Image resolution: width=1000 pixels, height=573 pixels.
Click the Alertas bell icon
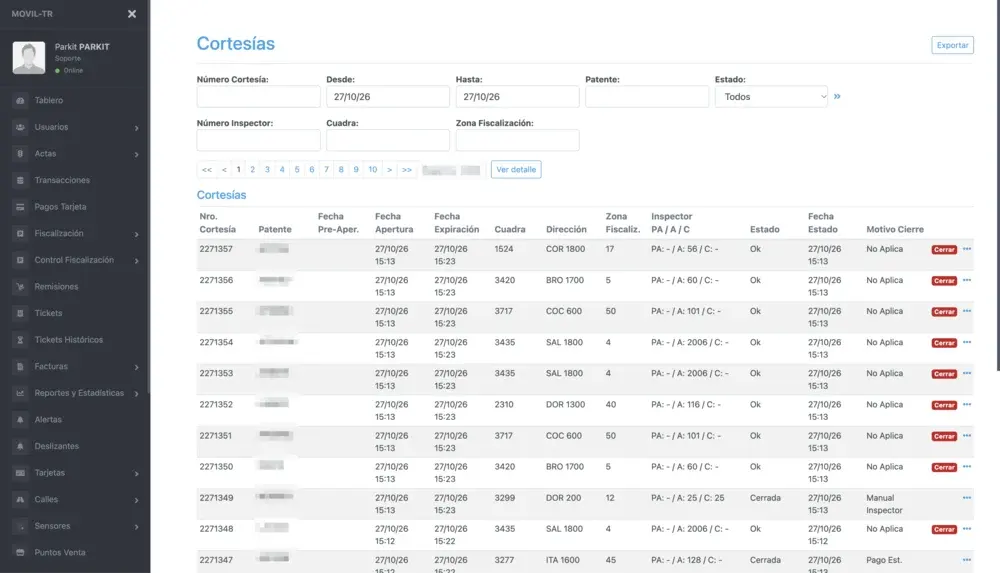pos(20,420)
